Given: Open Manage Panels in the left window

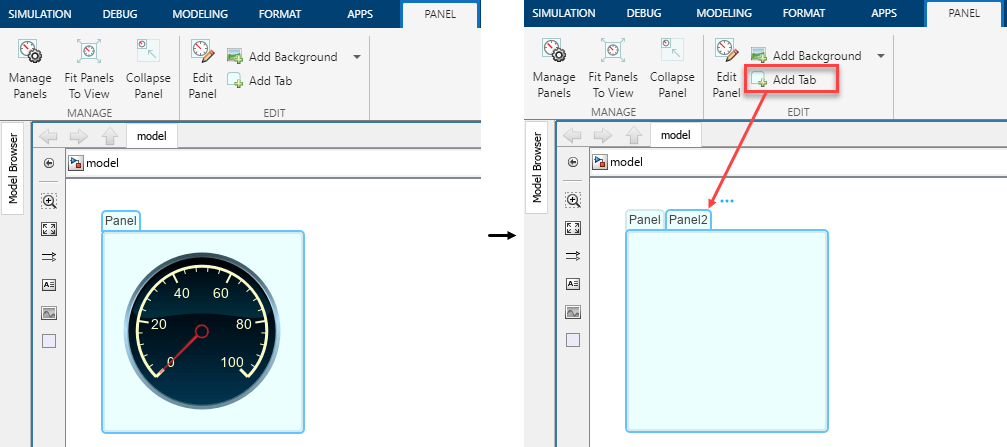Looking at the screenshot, I should click(30, 69).
